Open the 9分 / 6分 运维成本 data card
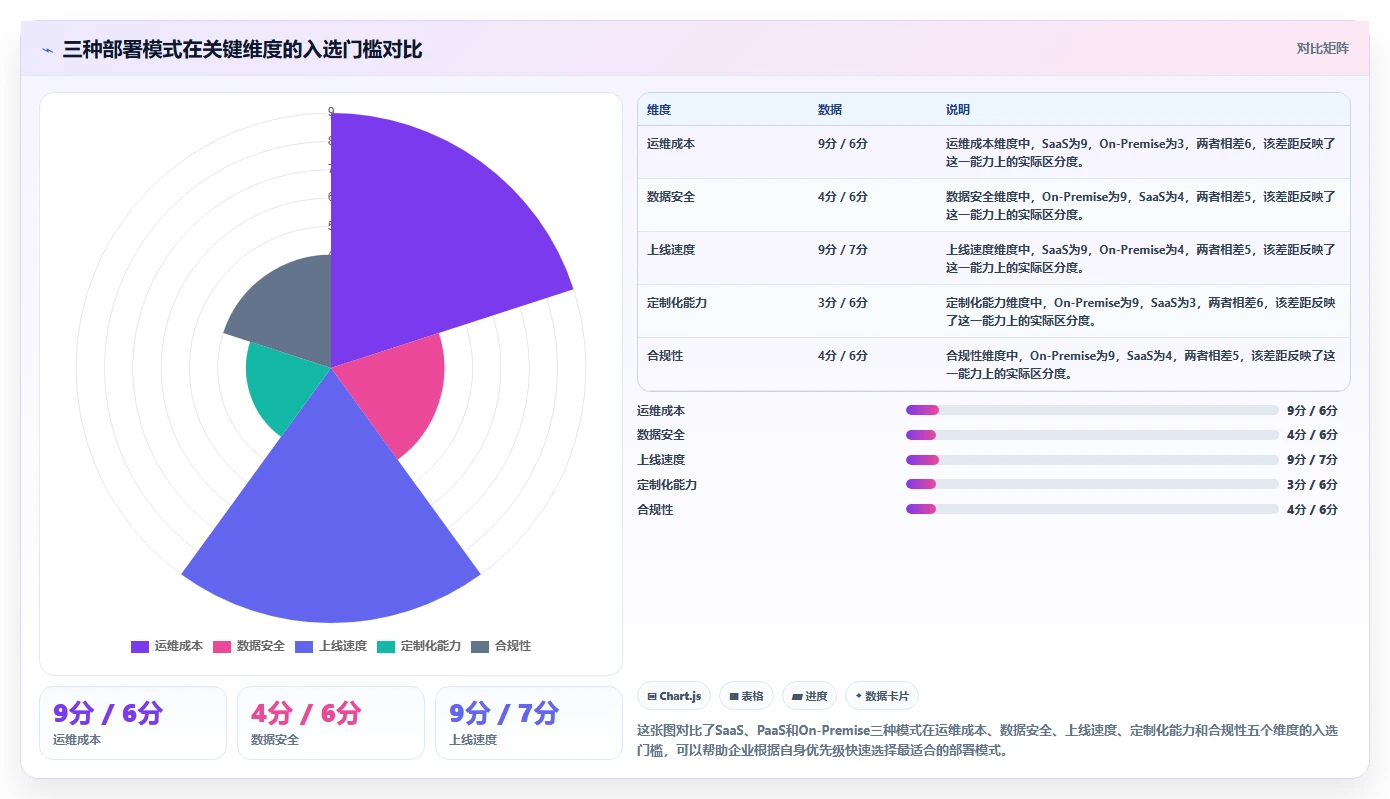The width and height of the screenshot is (1390, 799). [x=133, y=723]
